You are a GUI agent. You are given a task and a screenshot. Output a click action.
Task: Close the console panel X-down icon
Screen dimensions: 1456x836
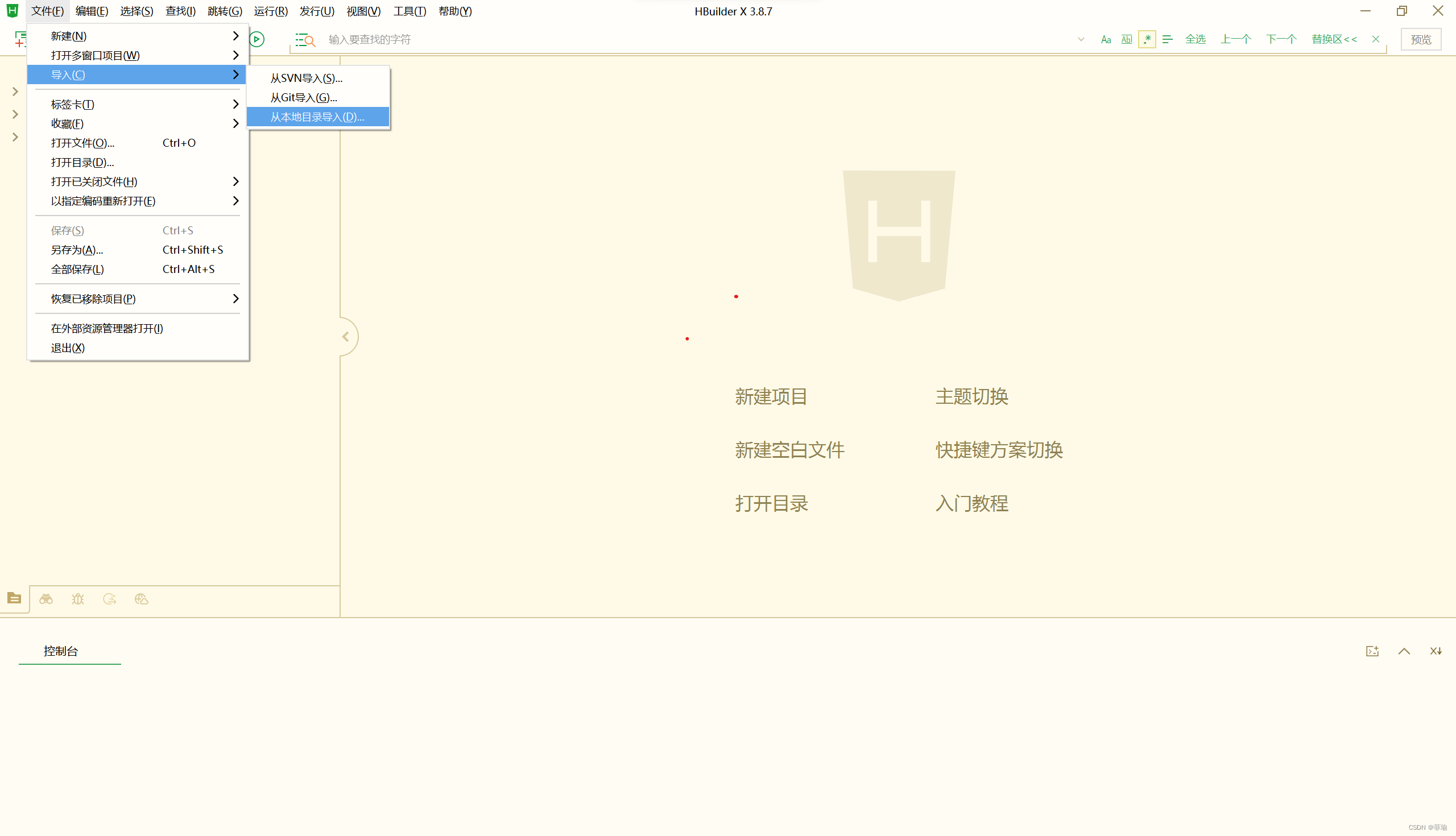click(x=1436, y=651)
